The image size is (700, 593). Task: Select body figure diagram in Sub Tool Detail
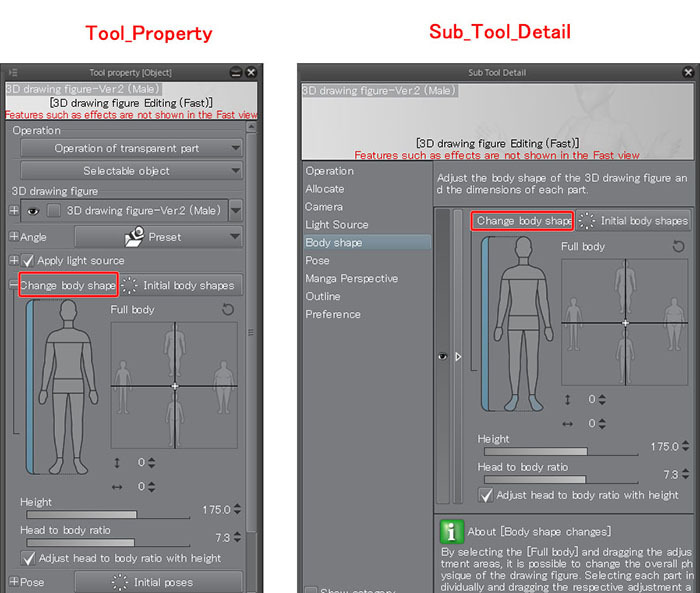click(523, 323)
